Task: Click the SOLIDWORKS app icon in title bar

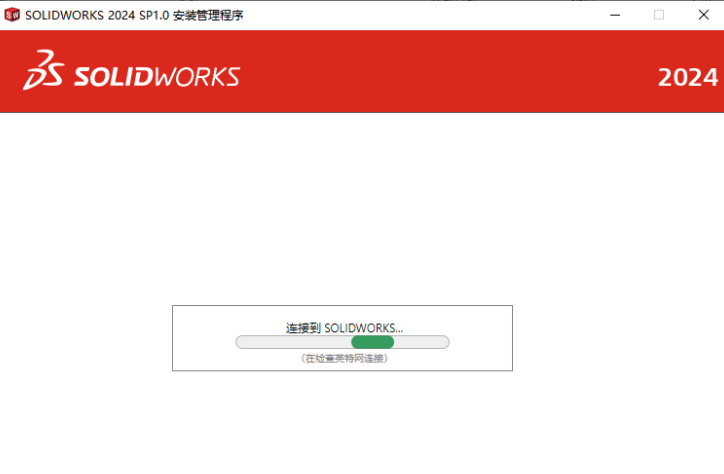Action: click(12, 15)
